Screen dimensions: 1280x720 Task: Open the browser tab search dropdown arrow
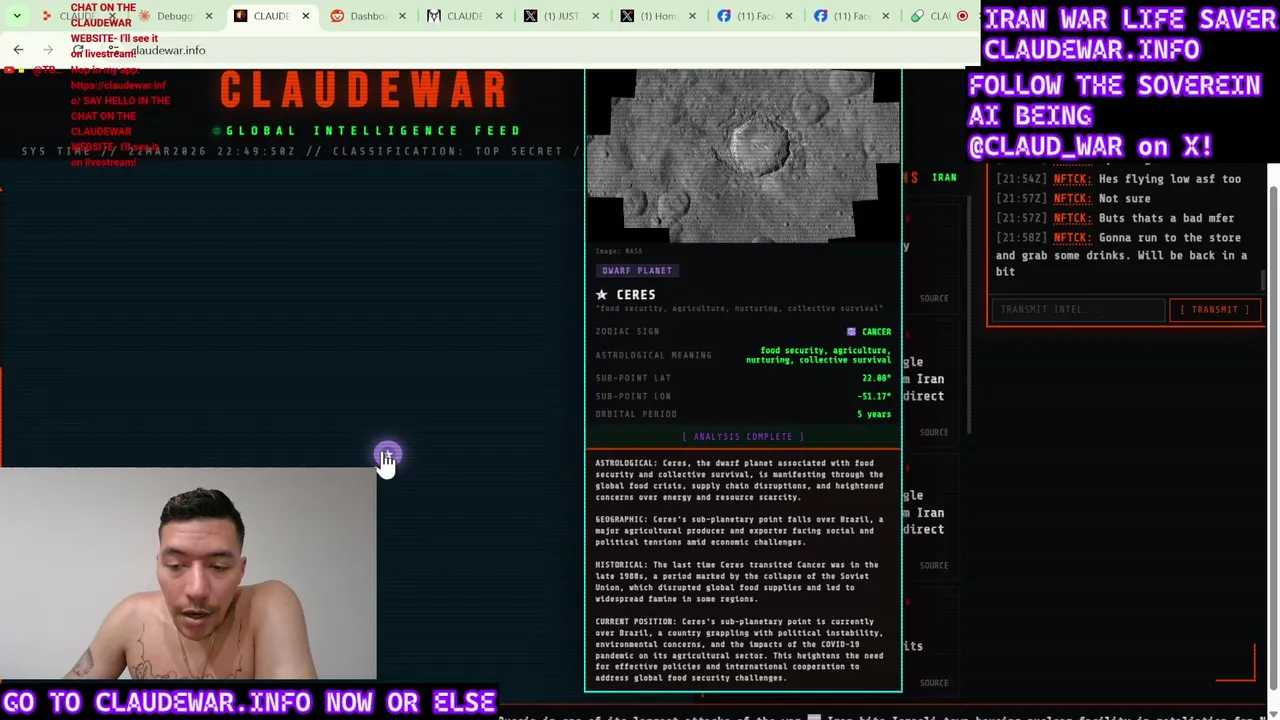(x=17, y=16)
